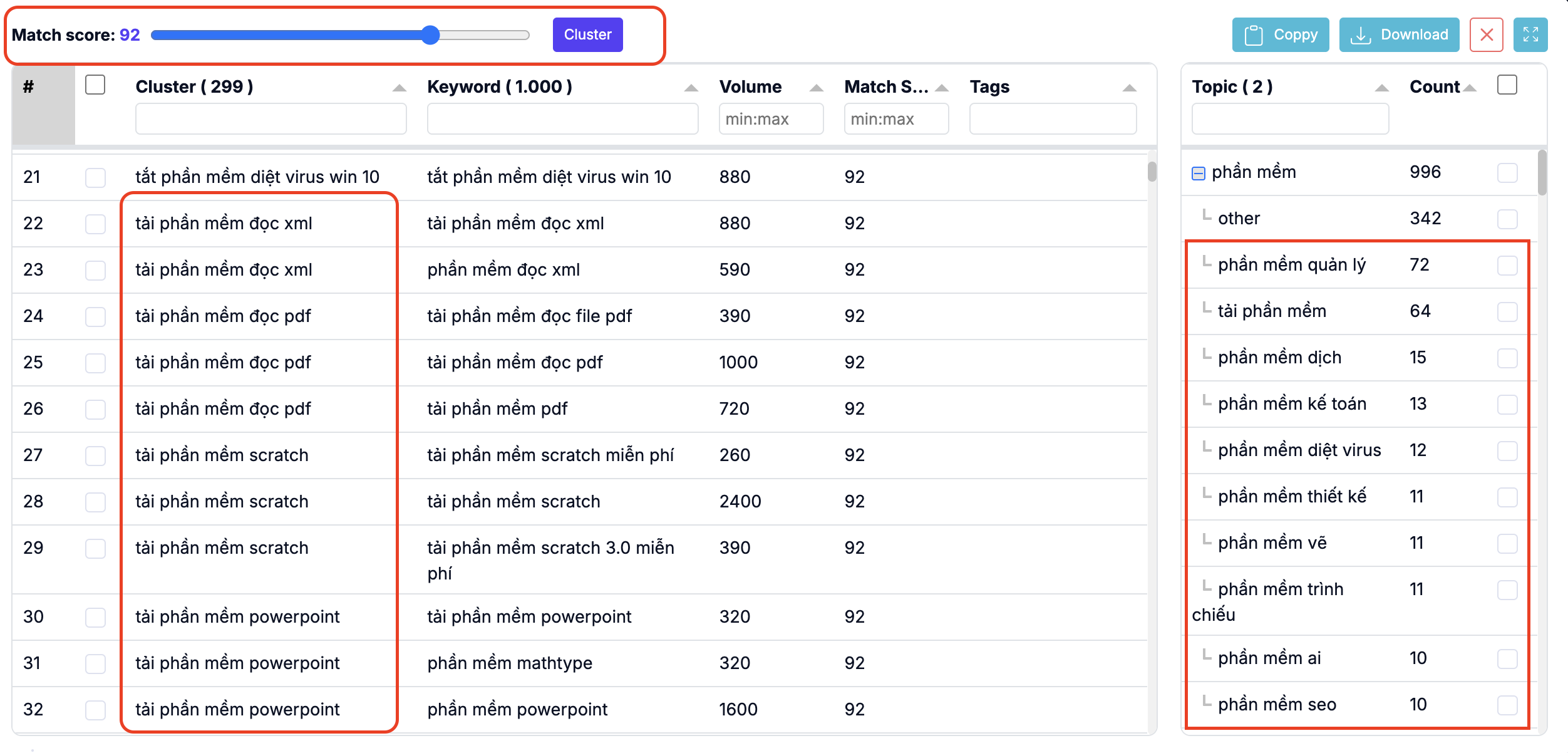This screenshot has height=753, width=1568.
Task: Click volume value 2400
Action: (x=740, y=501)
